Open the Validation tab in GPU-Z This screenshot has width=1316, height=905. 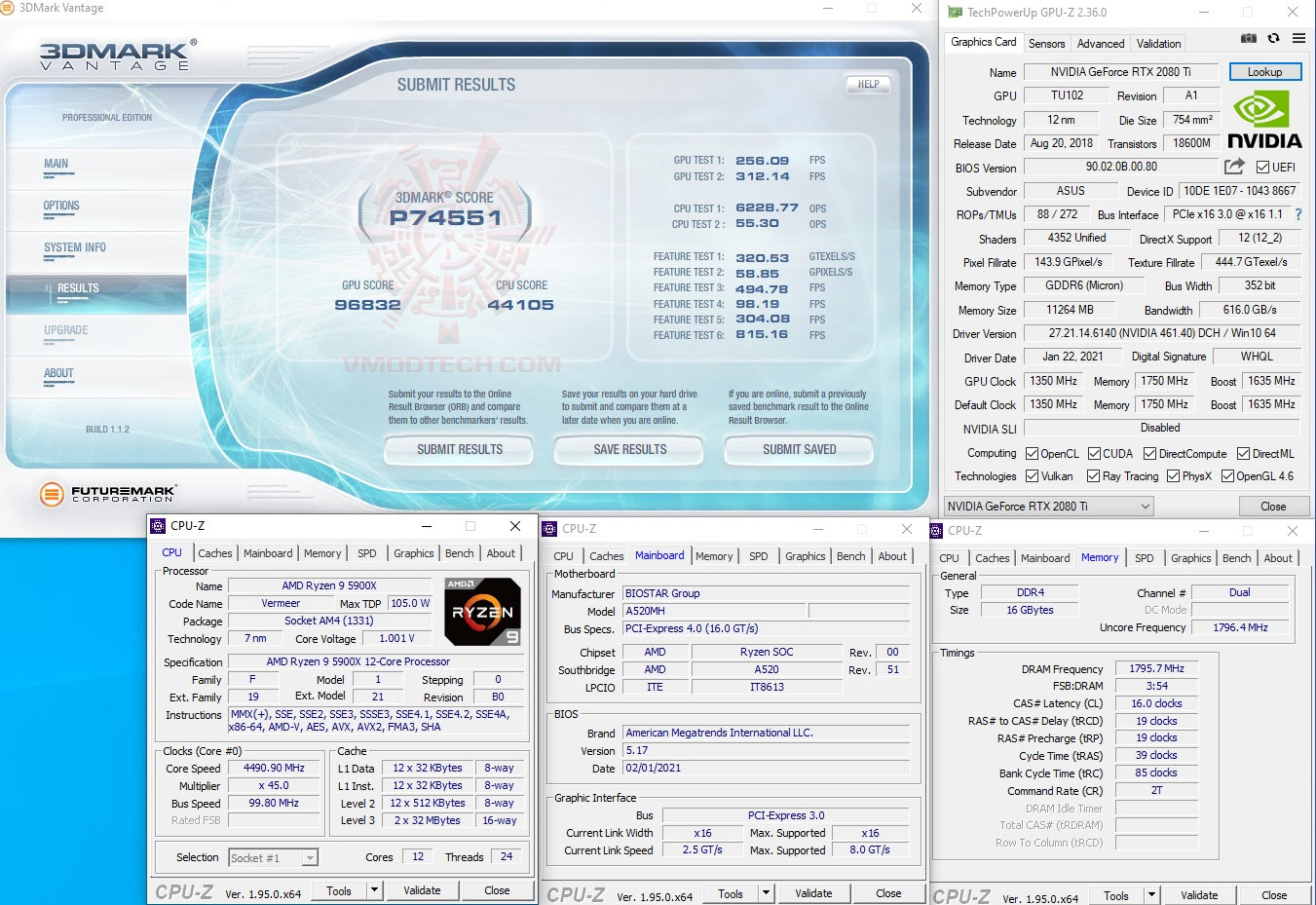point(1158,44)
